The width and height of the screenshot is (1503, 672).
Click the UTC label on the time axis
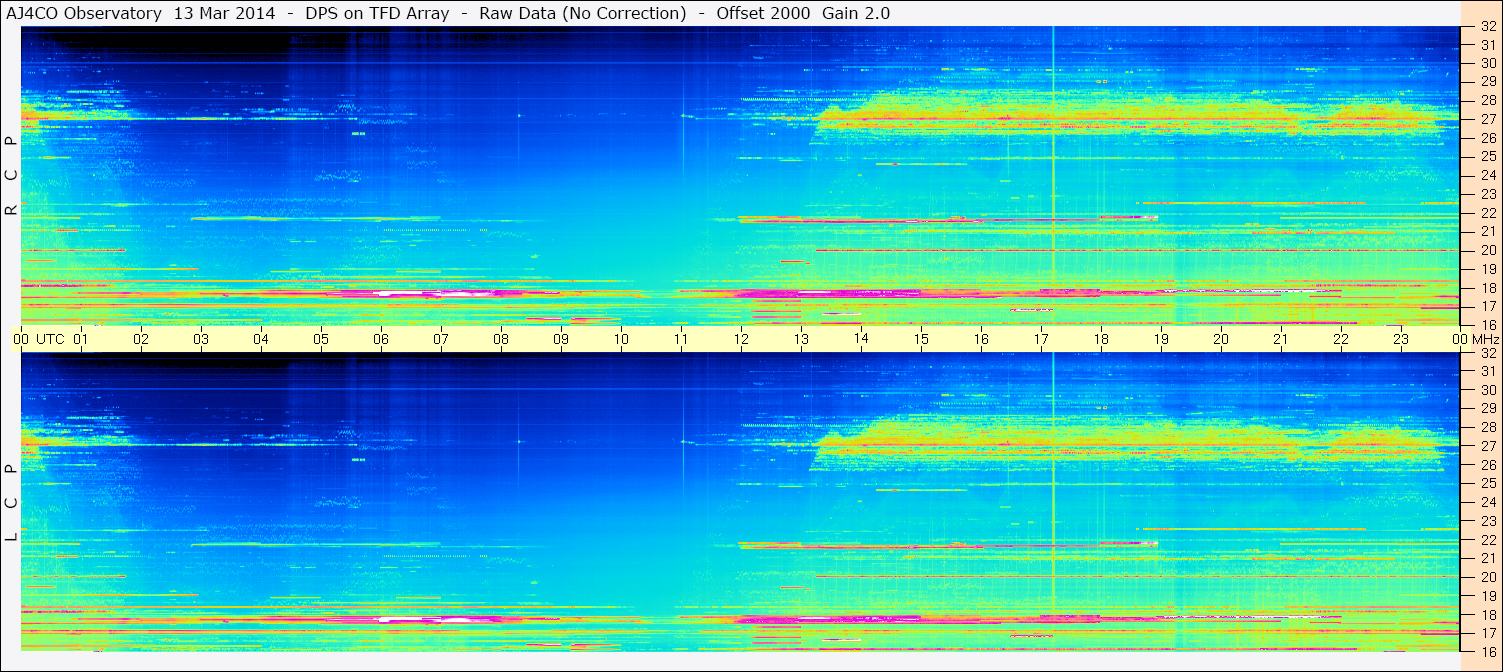coord(51,339)
